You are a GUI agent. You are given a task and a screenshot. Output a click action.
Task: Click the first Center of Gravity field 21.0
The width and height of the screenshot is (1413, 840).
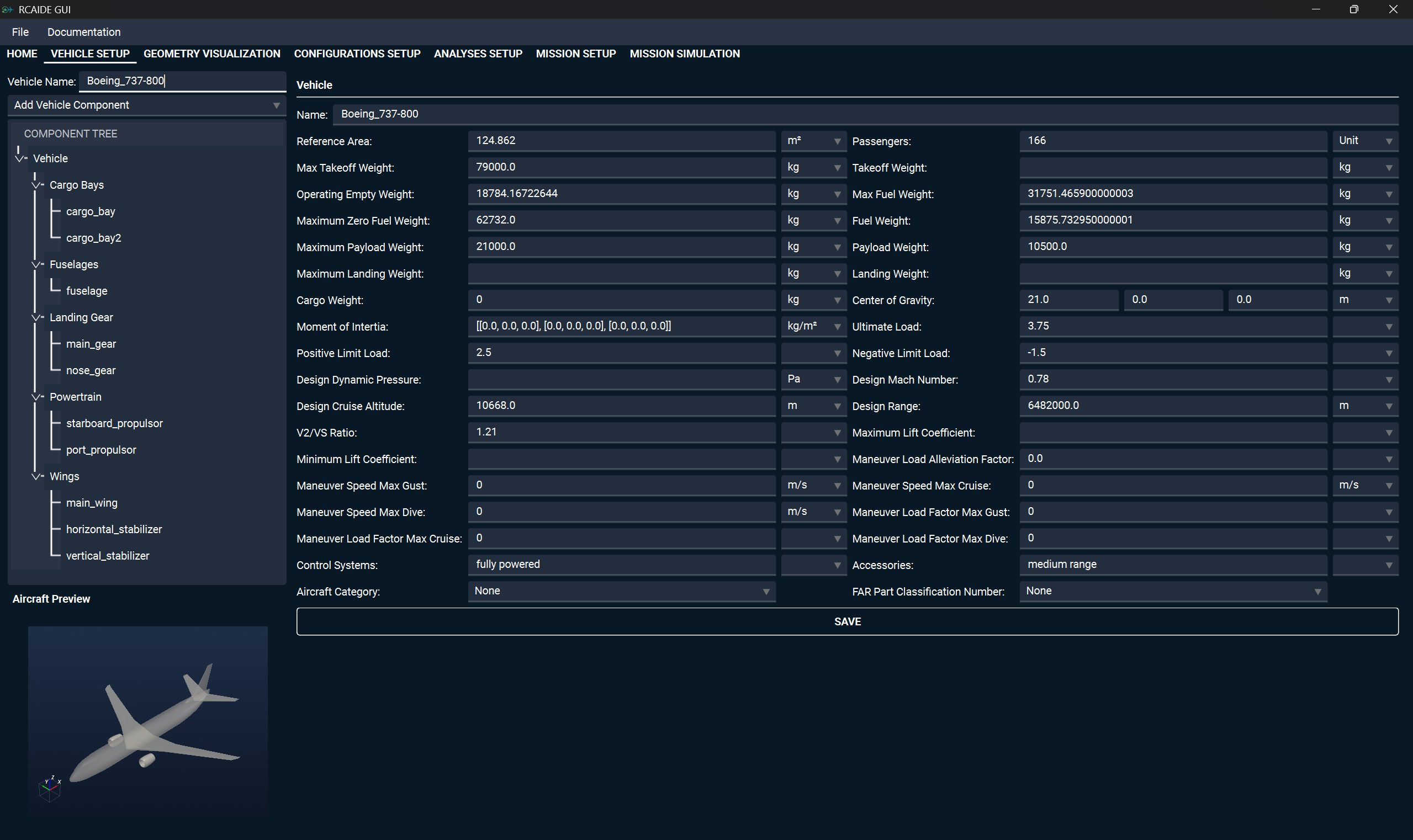click(1068, 300)
